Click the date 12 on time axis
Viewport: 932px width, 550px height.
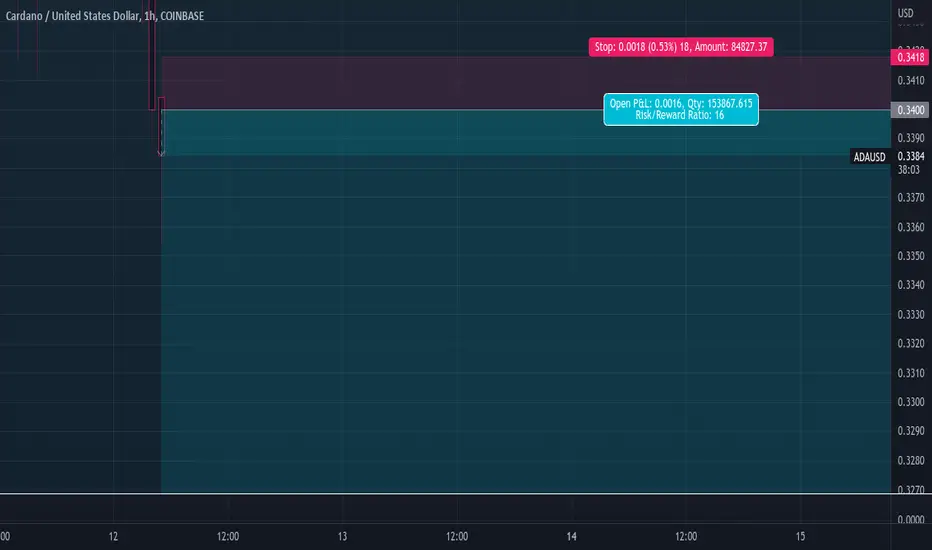(x=113, y=536)
